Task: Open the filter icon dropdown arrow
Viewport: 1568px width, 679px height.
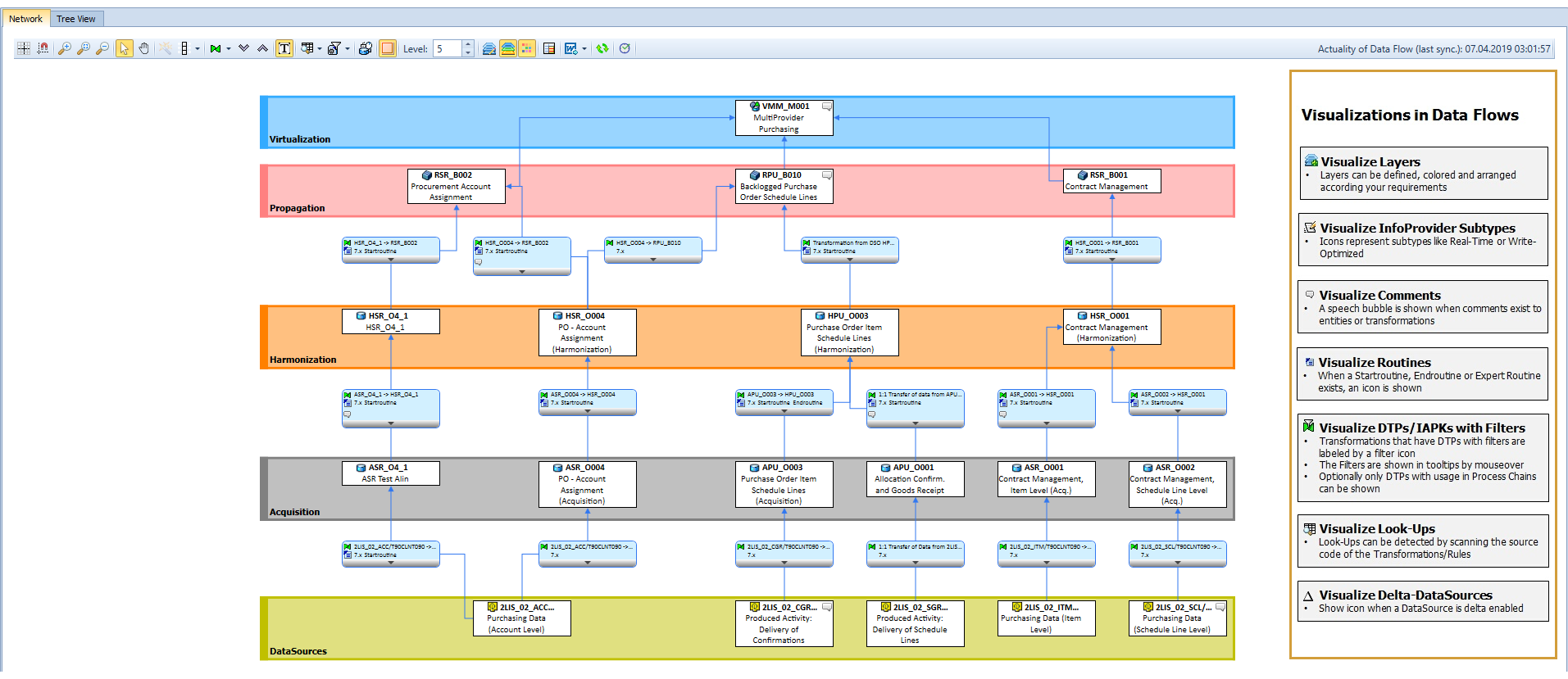Action: click(348, 49)
